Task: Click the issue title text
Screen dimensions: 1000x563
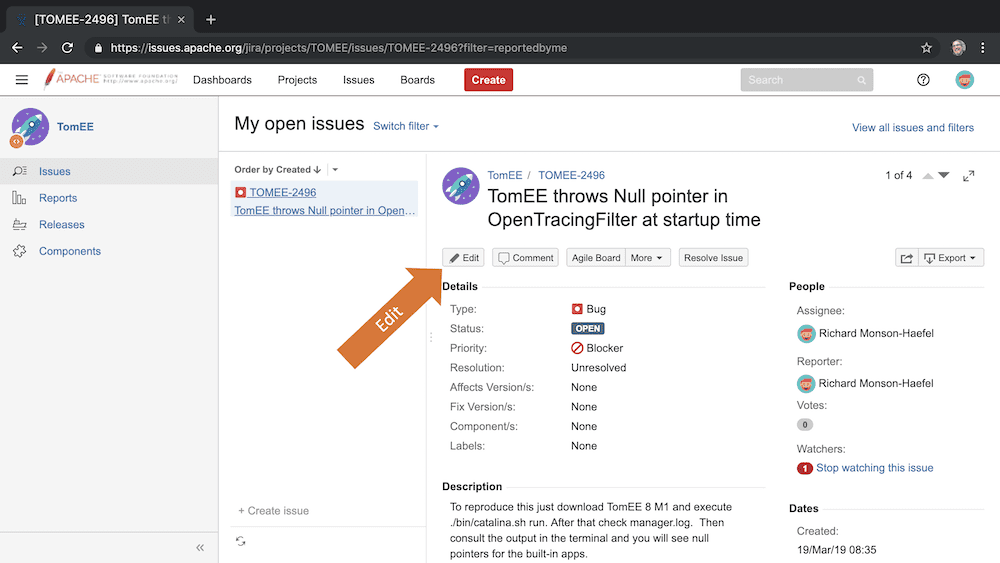Action: pyautogui.click(x=624, y=208)
